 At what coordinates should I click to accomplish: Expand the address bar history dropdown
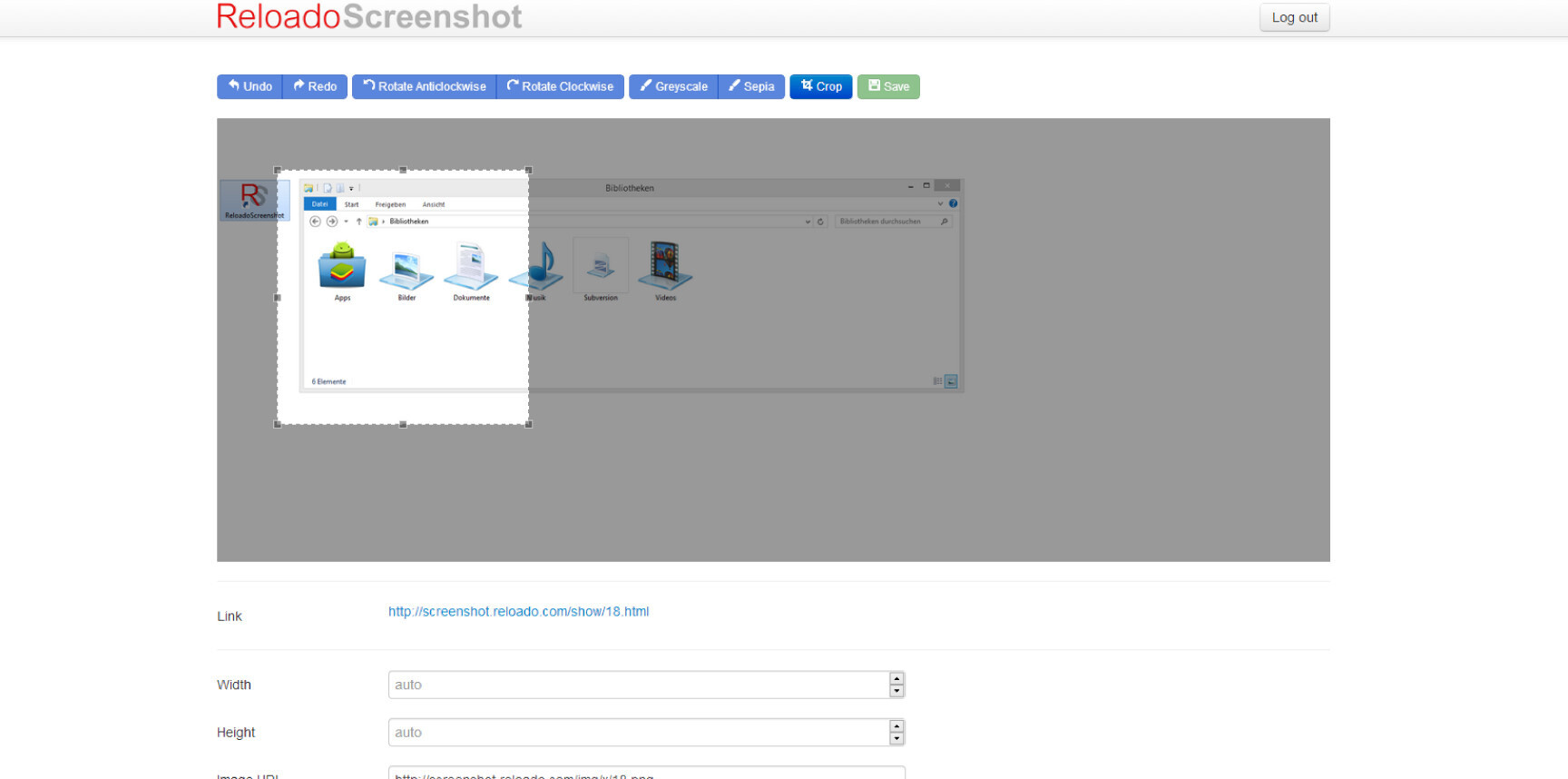tap(808, 222)
